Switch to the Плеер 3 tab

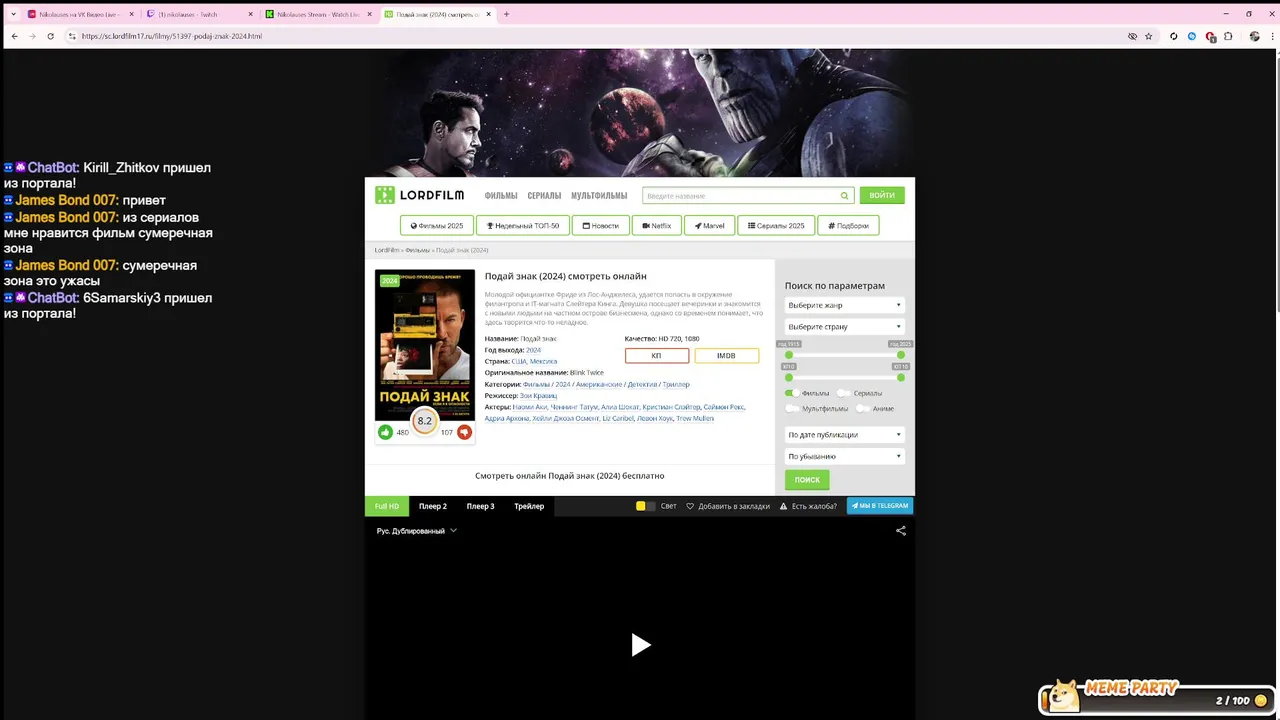[480, 506]
